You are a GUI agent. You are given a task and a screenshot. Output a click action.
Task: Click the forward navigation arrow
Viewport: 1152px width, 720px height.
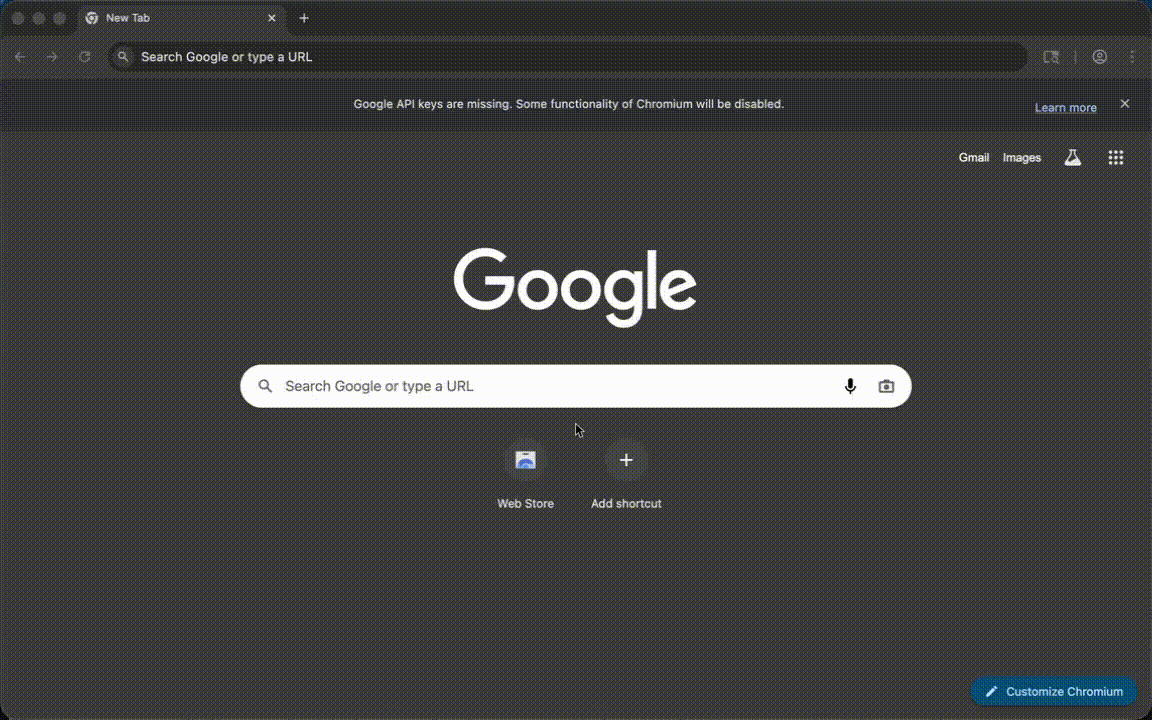click(52, 57)
